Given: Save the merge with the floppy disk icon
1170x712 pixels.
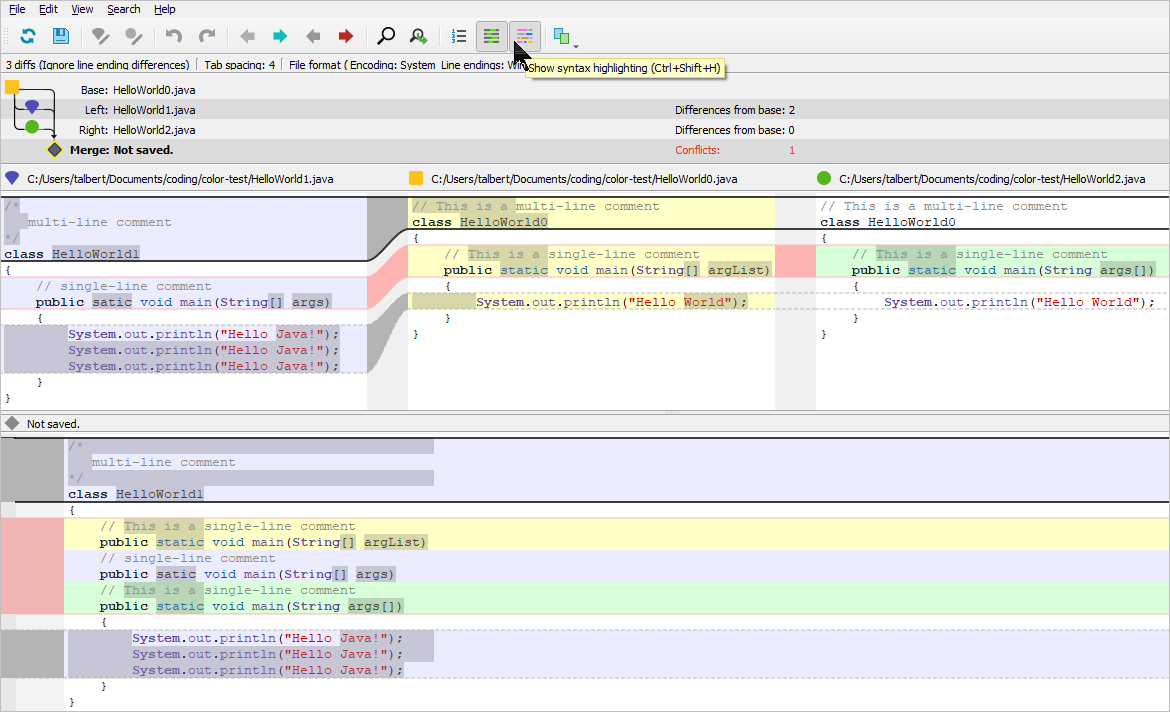Looking at the screenshot, I should tap(61, 36).
